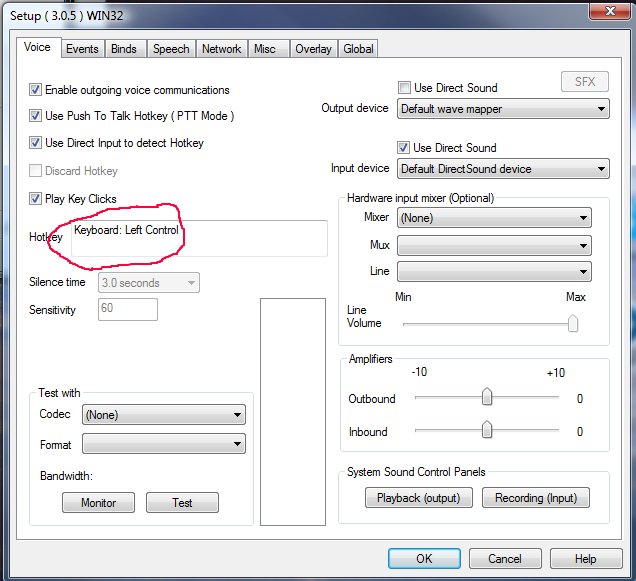Open Recording (Input) sound control panel
Viewport: 636px width, 581px height.
click(x=536, y=498)
